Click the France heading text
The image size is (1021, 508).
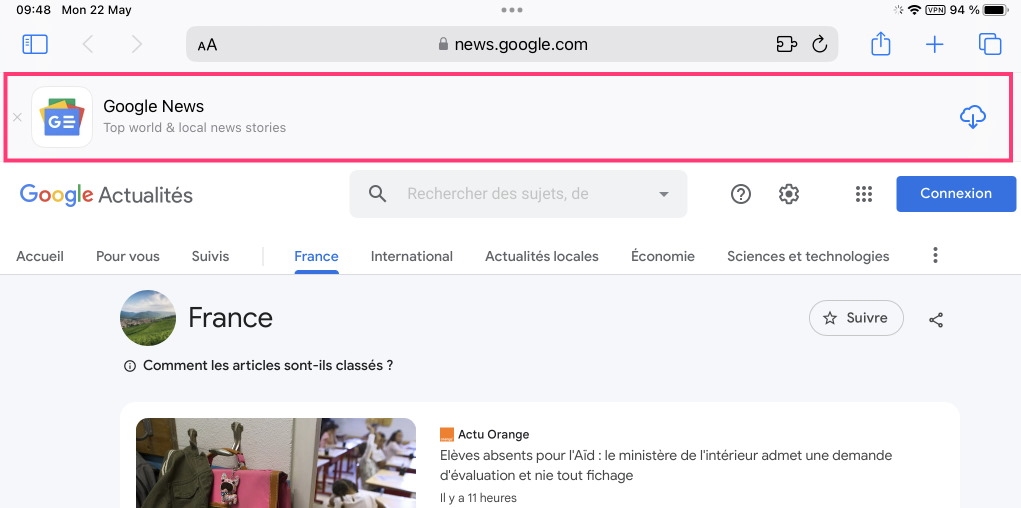[231, 318]
